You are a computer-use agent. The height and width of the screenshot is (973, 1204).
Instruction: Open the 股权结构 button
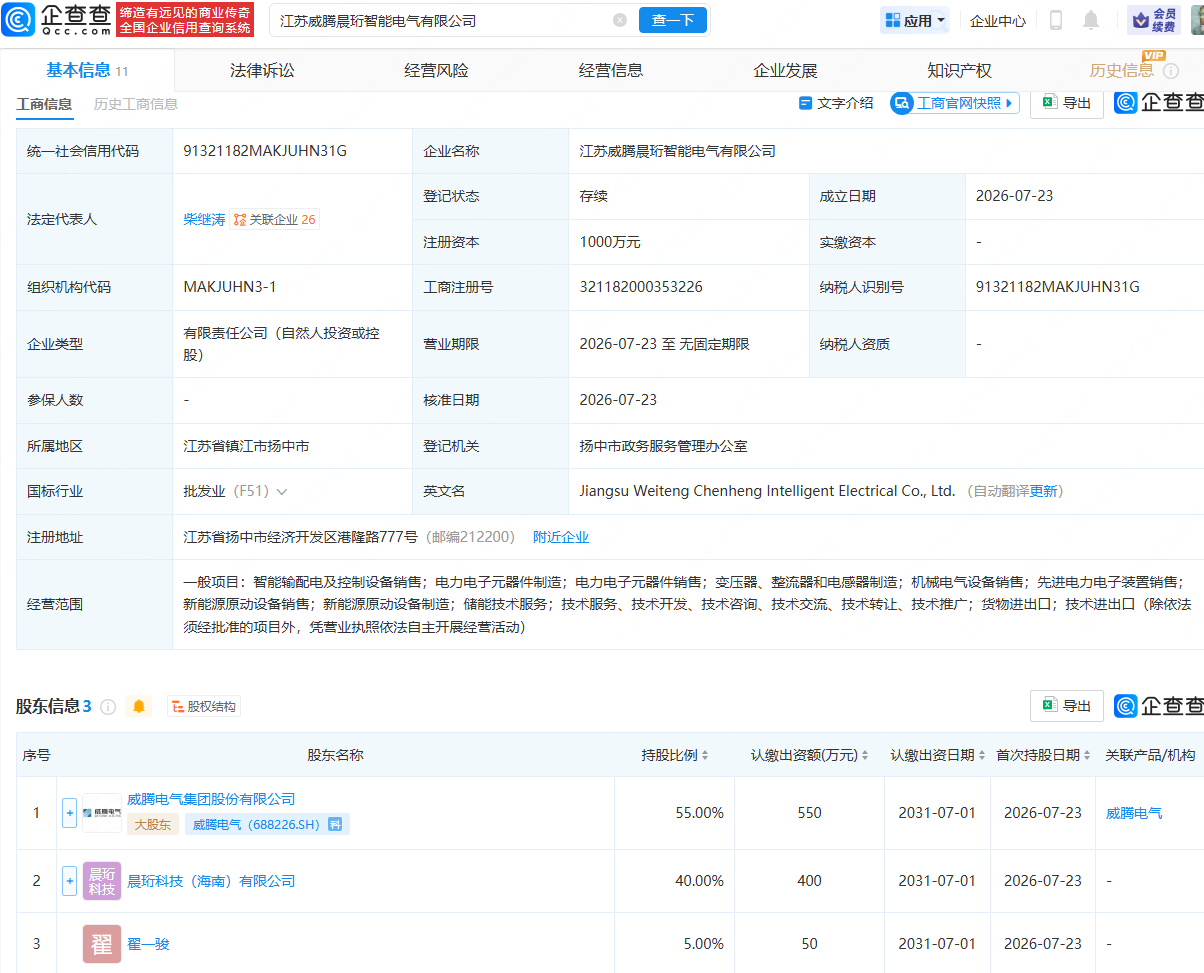coord(204,706)
